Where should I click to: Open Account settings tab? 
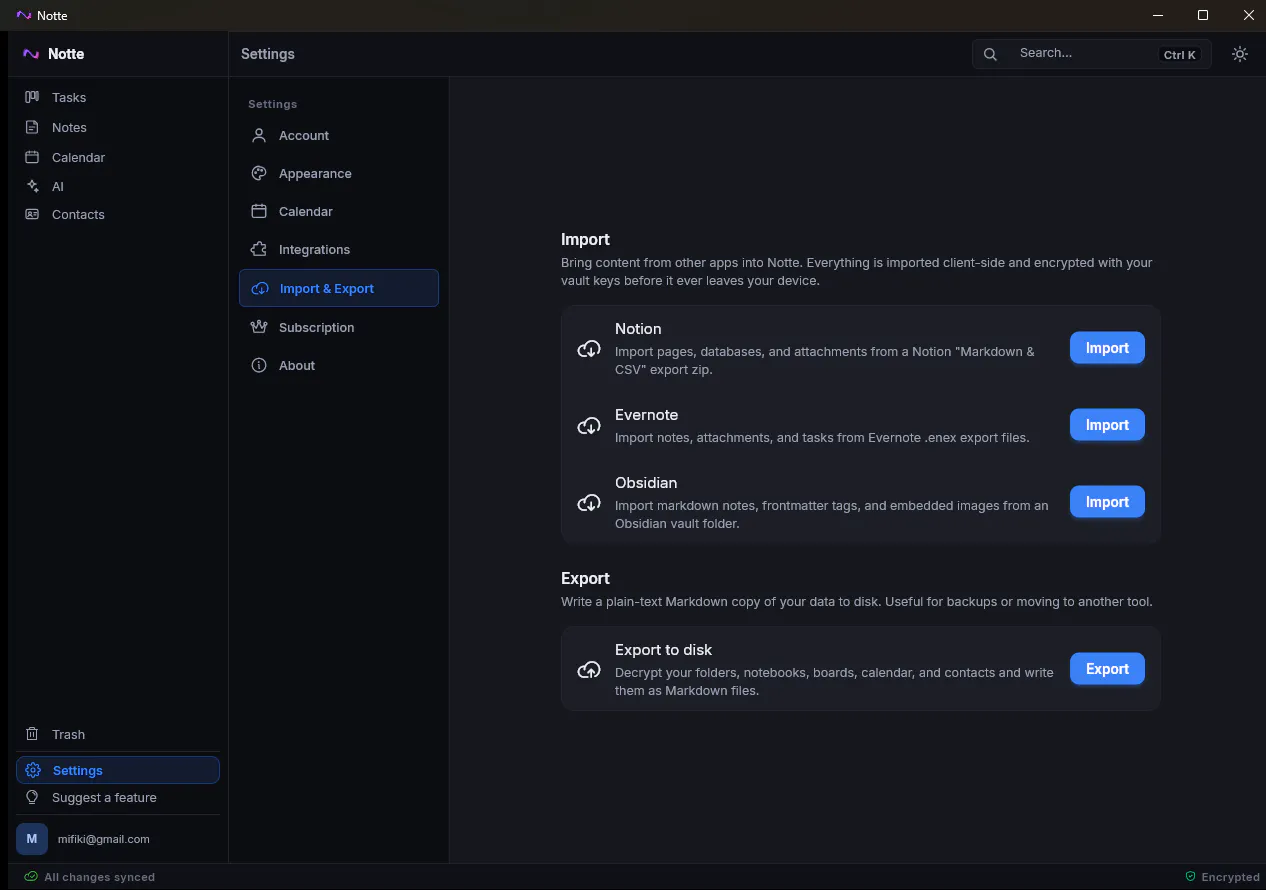click(339, 135)
